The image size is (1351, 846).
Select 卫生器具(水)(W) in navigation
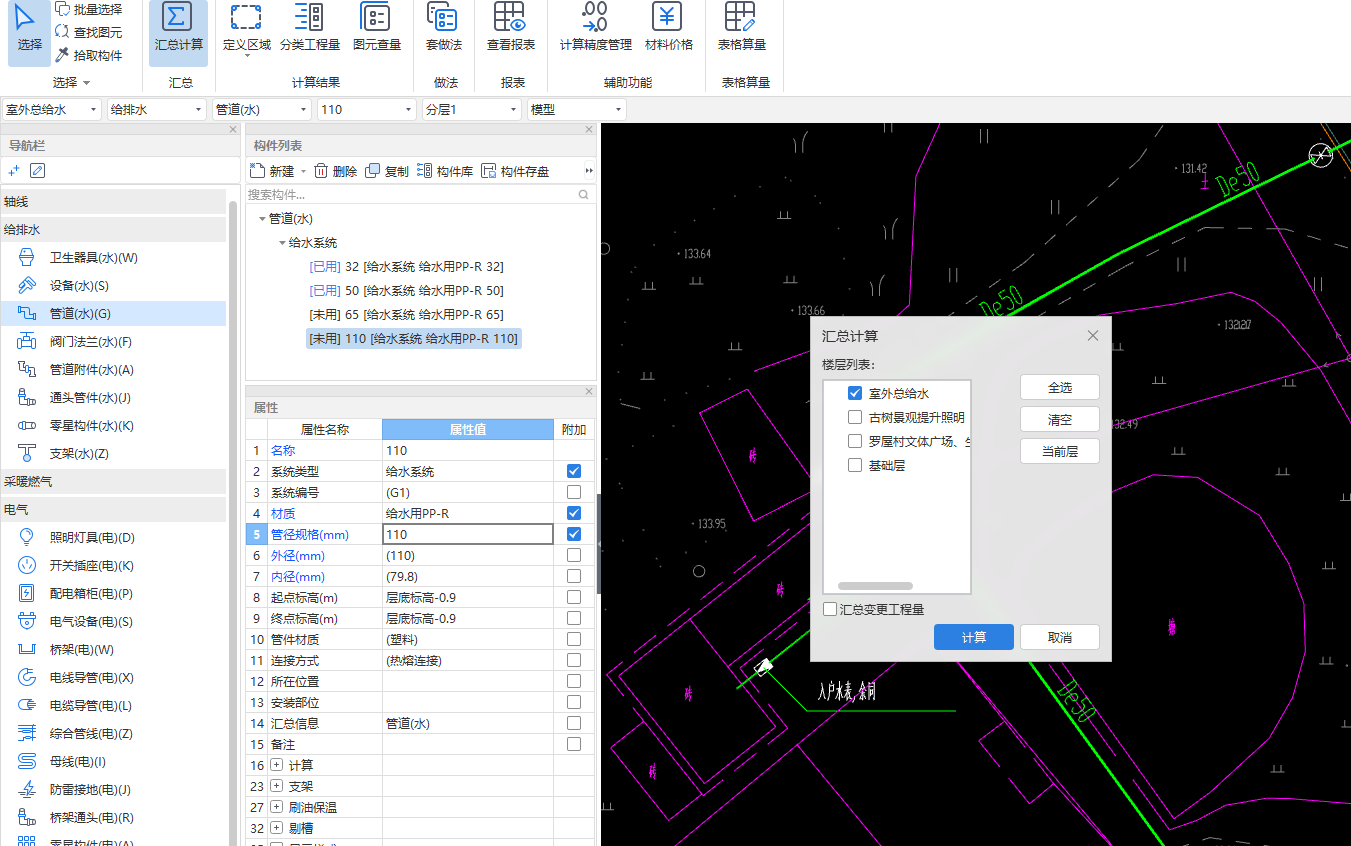click(x=113, y=258)
